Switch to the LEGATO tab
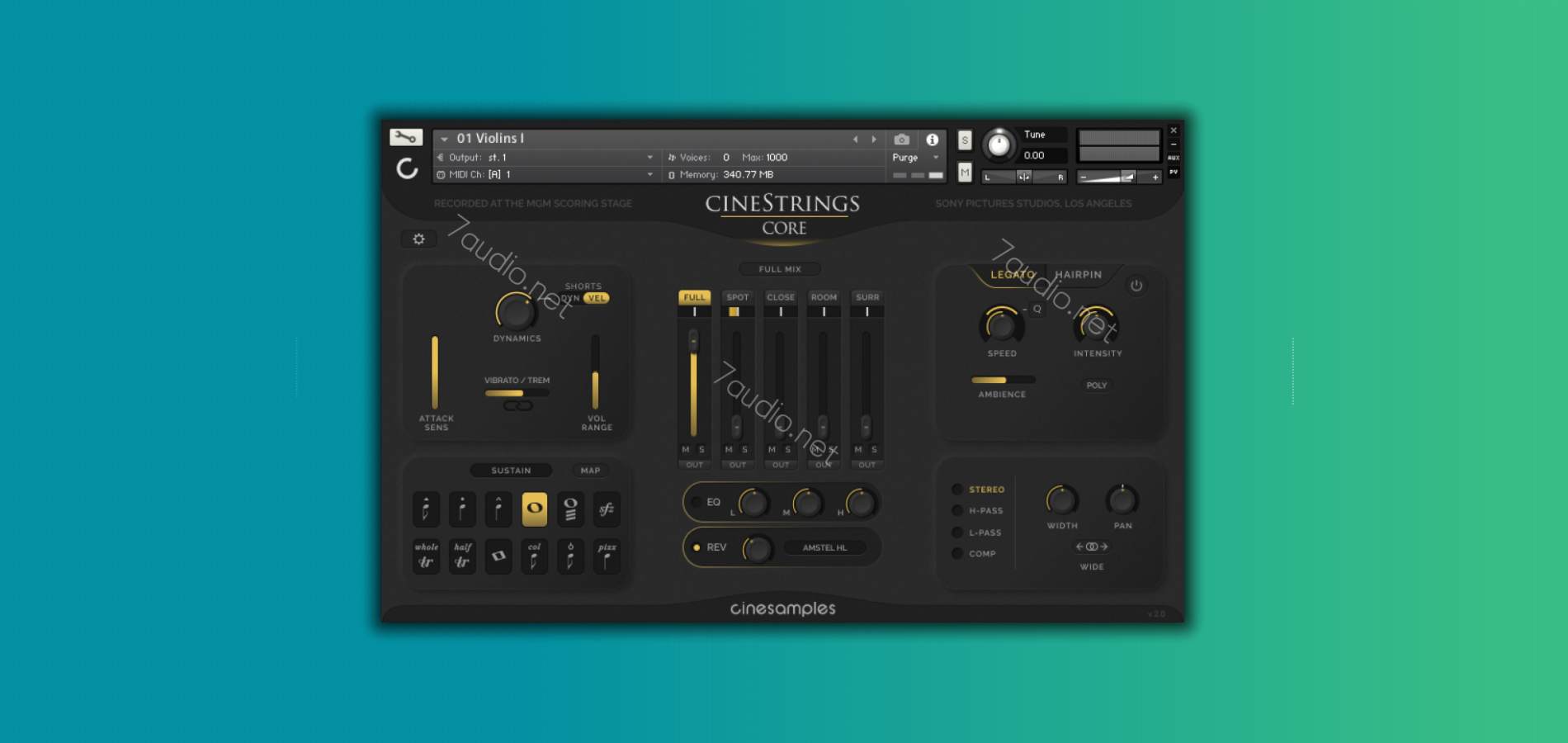This screenshot has height=743, width=1568. coord(1012,275)
